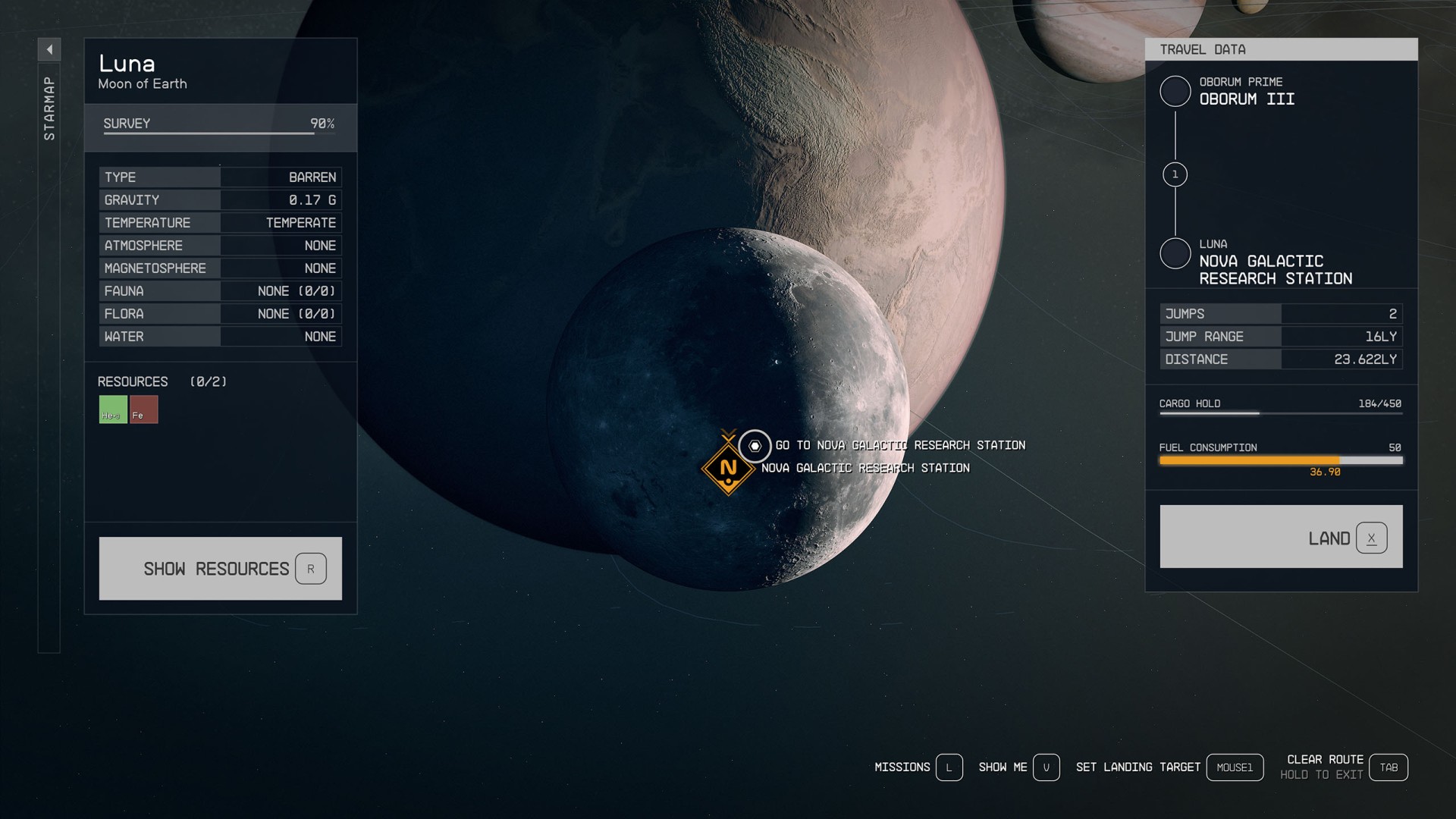Click the Show Me label

[x=1003, y=767]
